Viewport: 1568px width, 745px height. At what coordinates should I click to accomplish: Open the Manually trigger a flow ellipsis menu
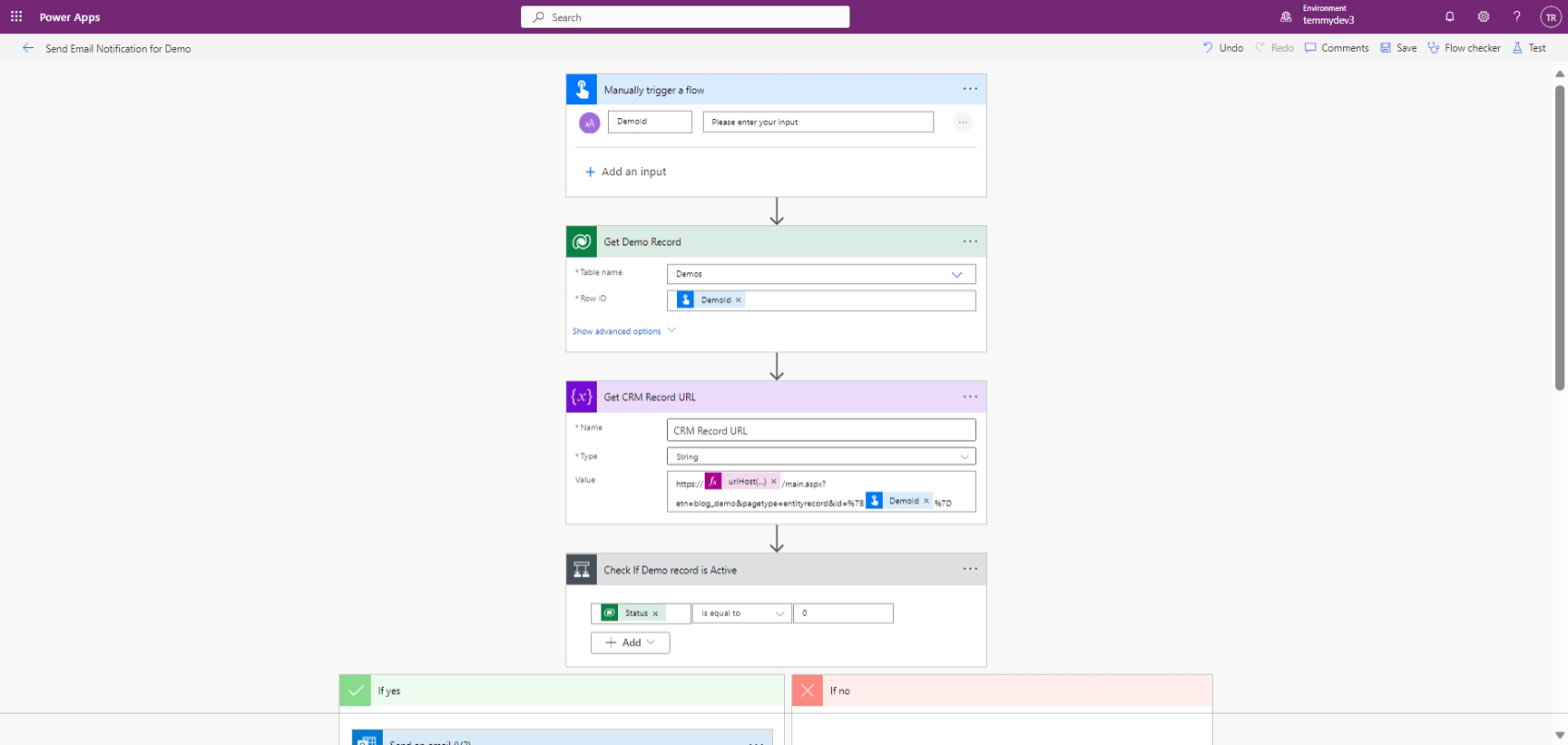pyautogui.click(x=970, y=89)
